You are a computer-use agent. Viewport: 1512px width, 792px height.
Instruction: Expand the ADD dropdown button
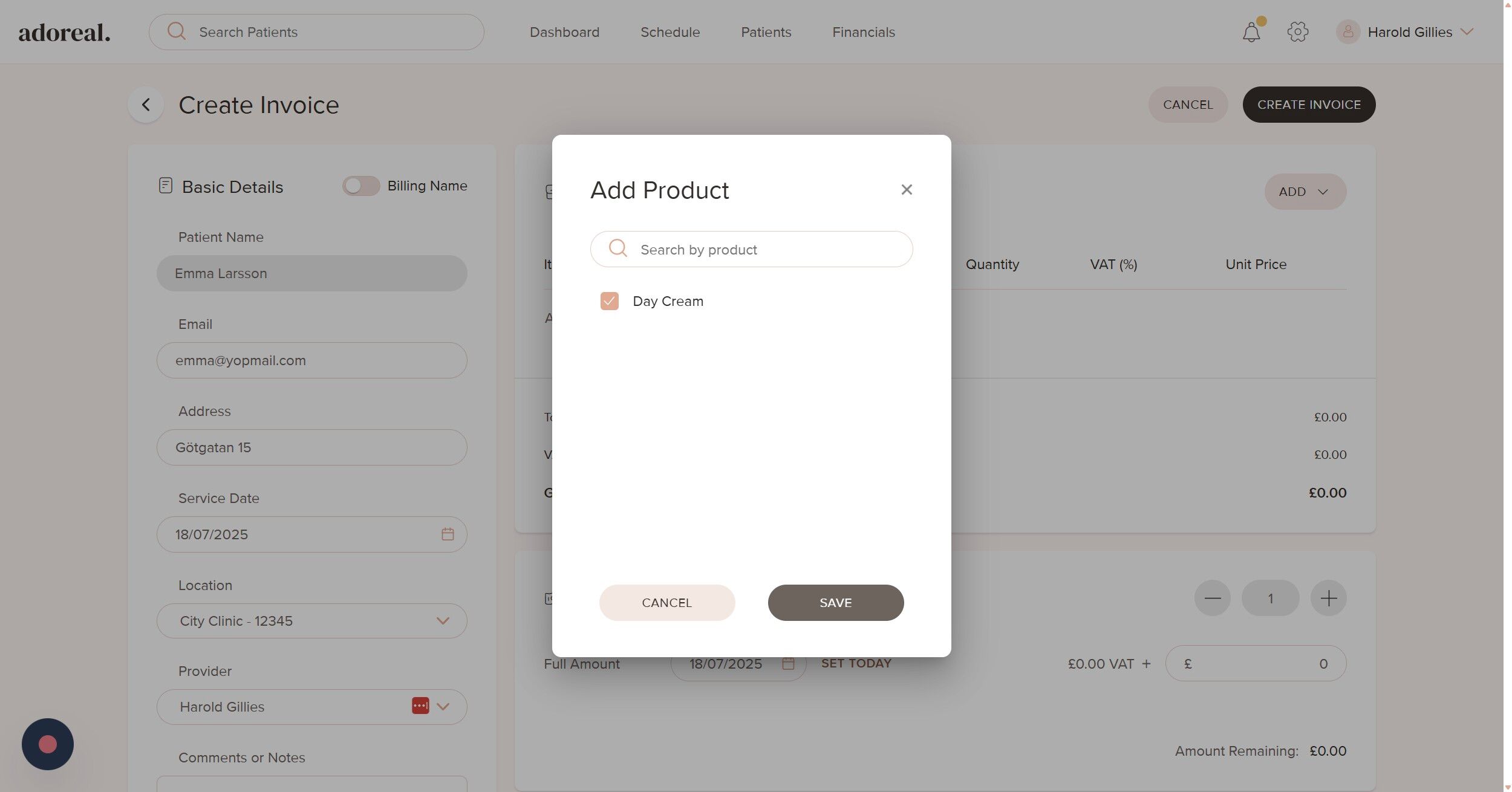coord(1305,192)
